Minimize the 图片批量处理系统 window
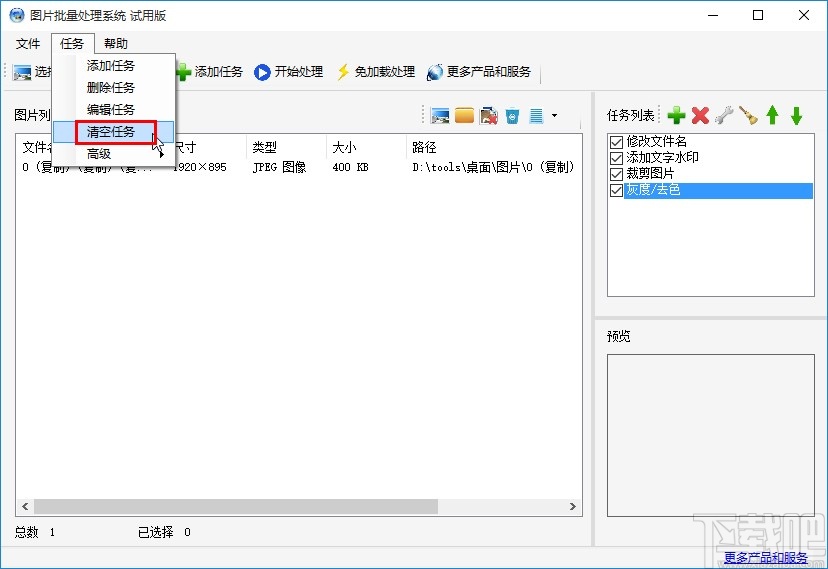 [x=713, y=15]
